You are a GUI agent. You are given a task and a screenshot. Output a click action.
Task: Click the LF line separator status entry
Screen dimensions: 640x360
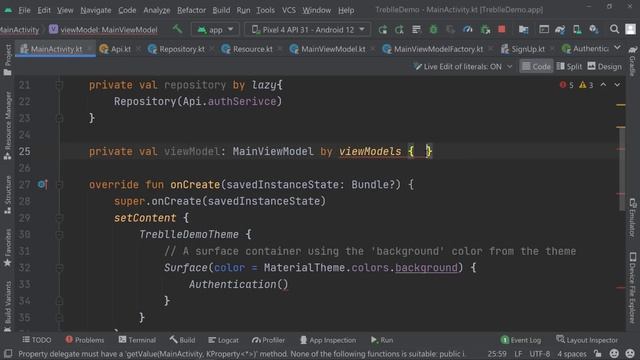[518, 353]
